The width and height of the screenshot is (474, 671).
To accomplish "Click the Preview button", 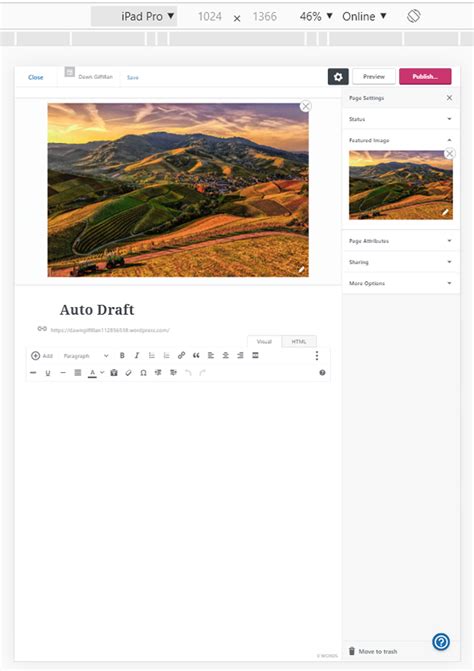I will (374, 77).
